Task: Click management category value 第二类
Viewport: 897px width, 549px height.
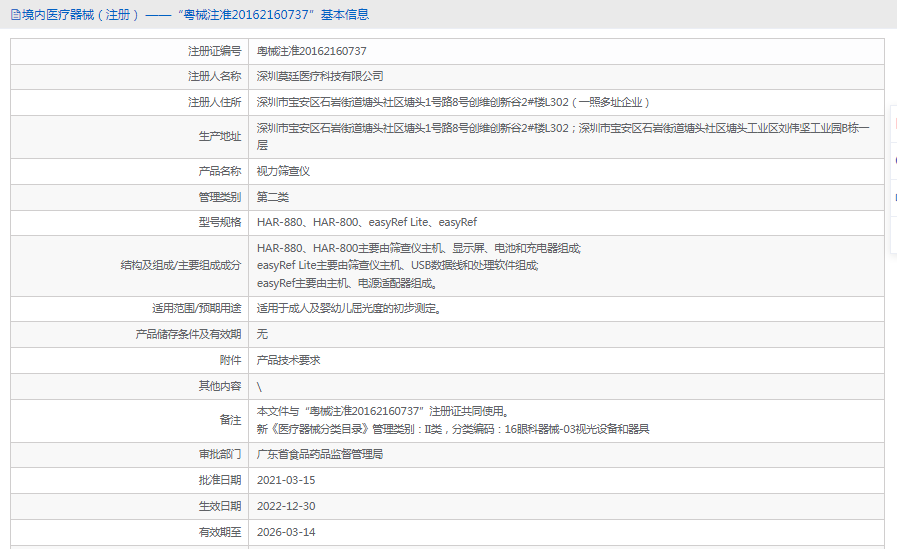Action: coord(273,197)
